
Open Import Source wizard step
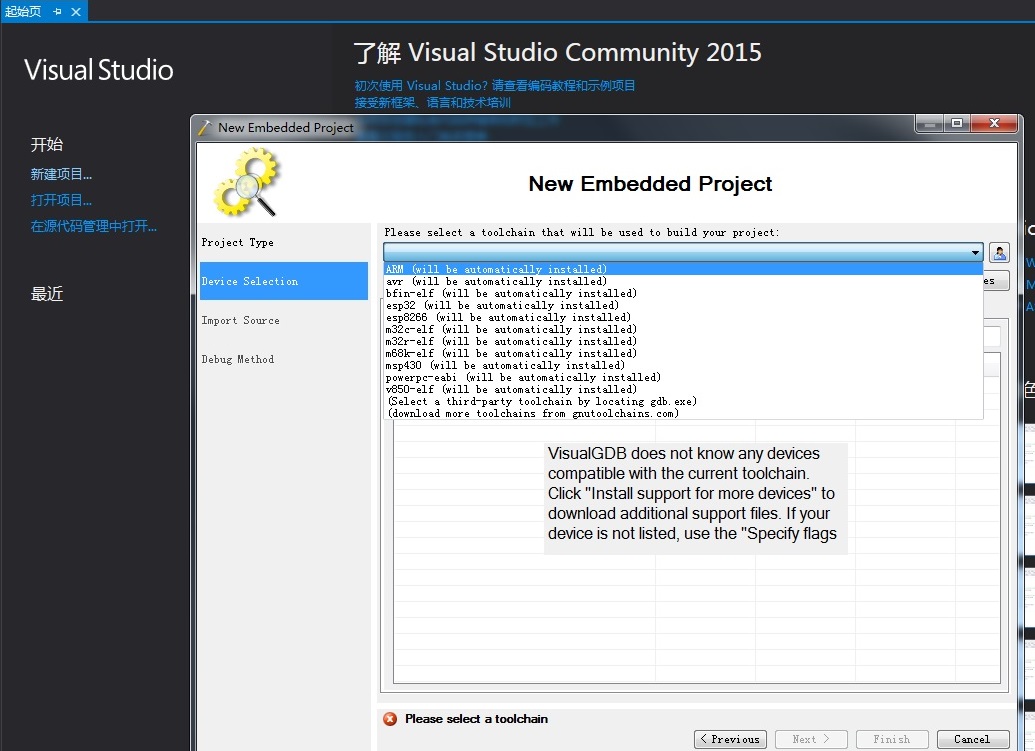tap(284, 320)
